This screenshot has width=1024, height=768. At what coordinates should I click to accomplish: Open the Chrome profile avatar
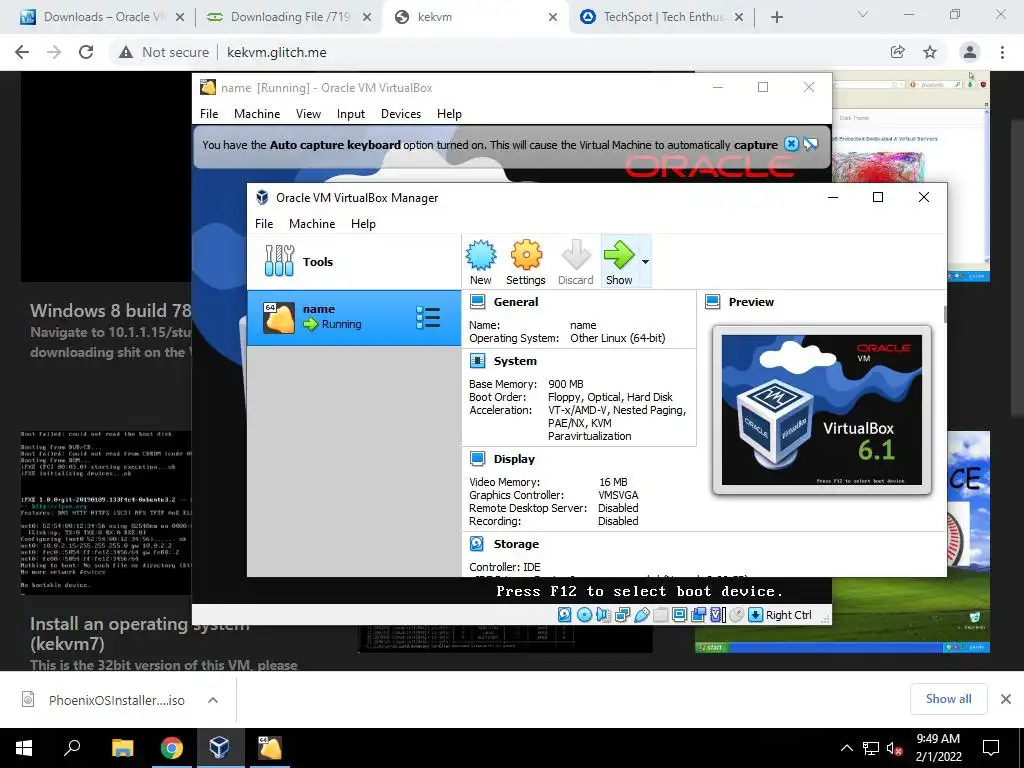coord(970,52)
